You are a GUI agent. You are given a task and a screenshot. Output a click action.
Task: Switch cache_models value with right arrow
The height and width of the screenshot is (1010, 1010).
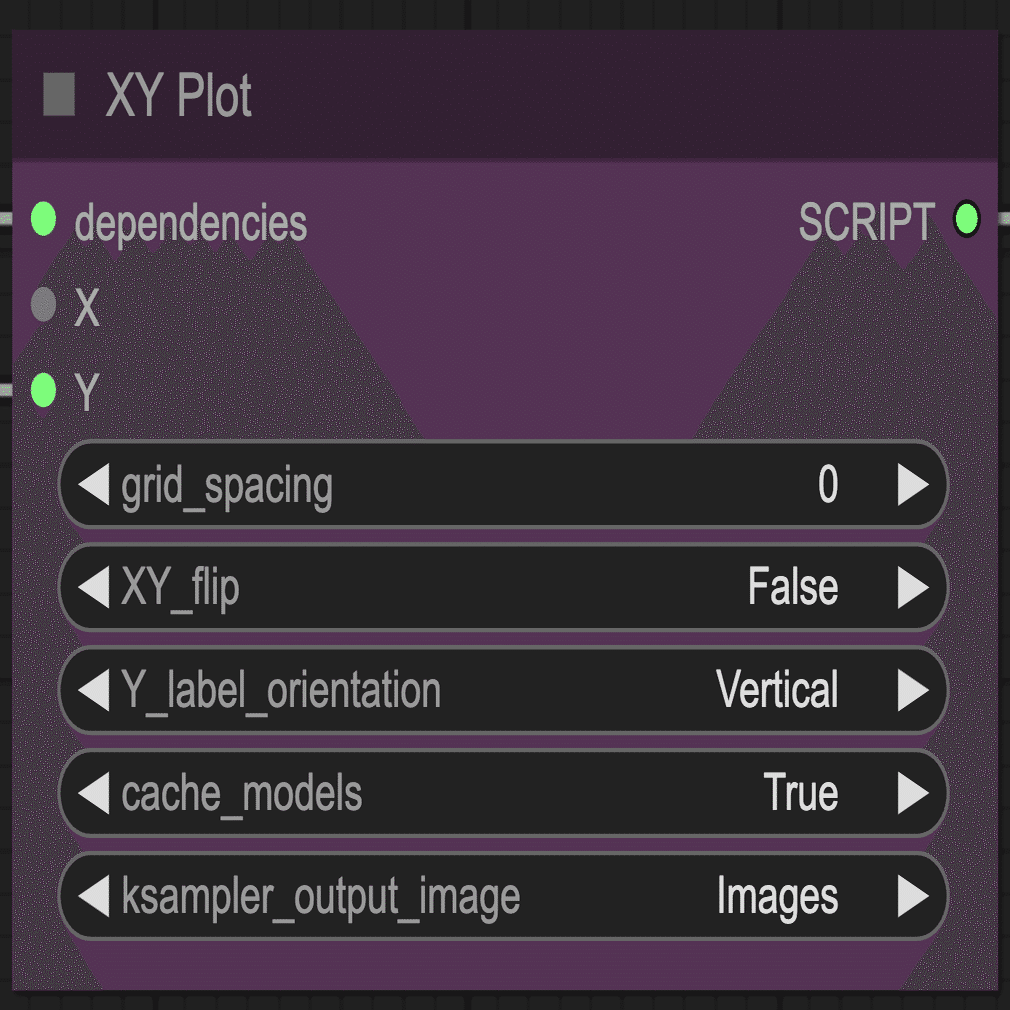(x=913, y=793)
